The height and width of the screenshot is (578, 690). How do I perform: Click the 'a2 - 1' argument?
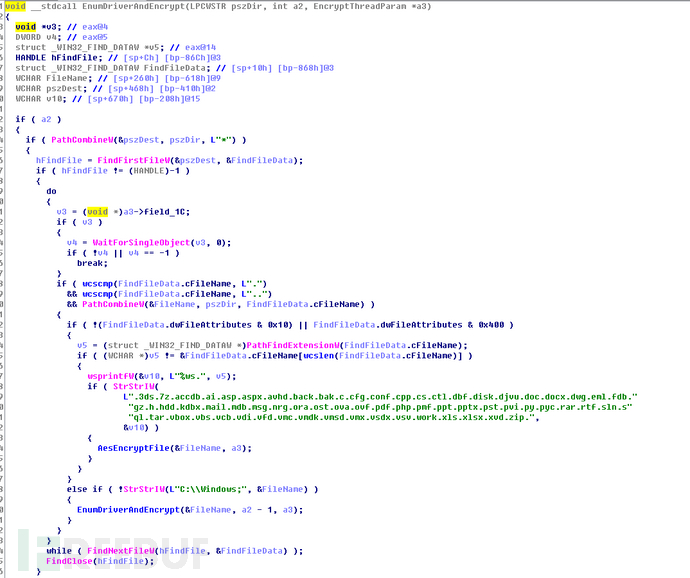coord(257,510)
